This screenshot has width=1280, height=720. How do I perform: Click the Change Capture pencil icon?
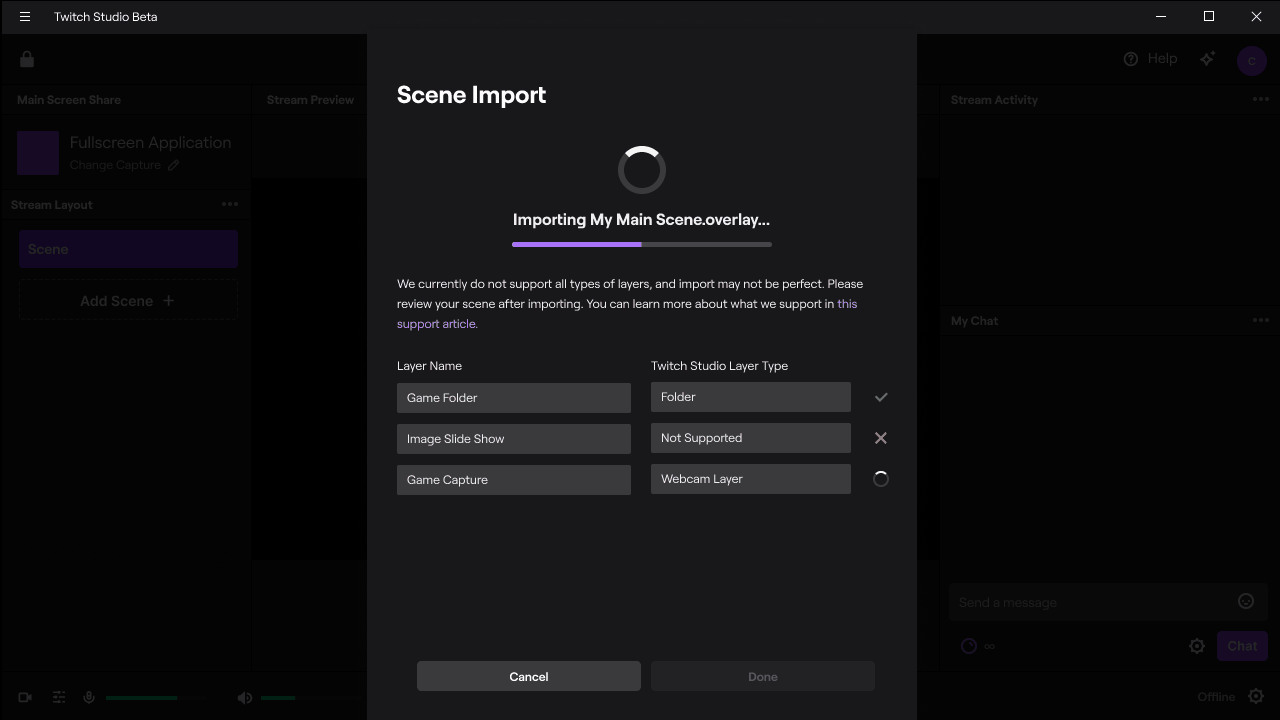tap(174, 165)
